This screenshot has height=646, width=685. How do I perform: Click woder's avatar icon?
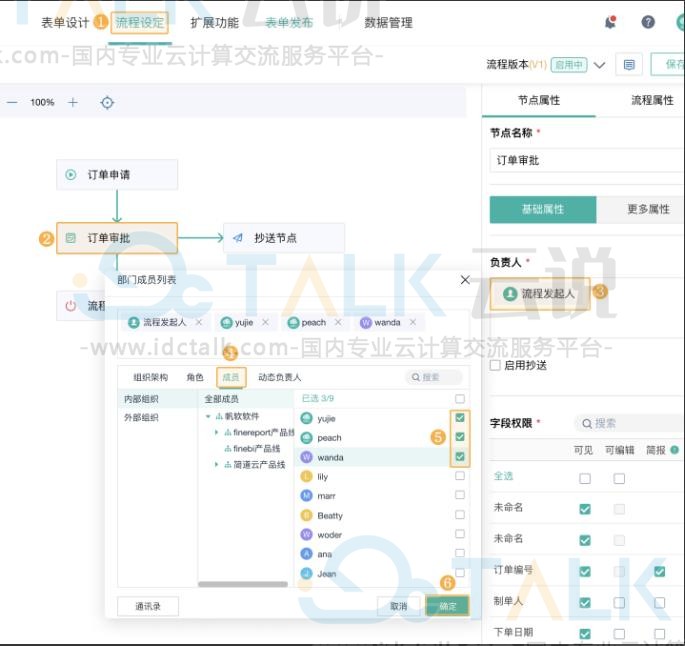tap(307, 535)
